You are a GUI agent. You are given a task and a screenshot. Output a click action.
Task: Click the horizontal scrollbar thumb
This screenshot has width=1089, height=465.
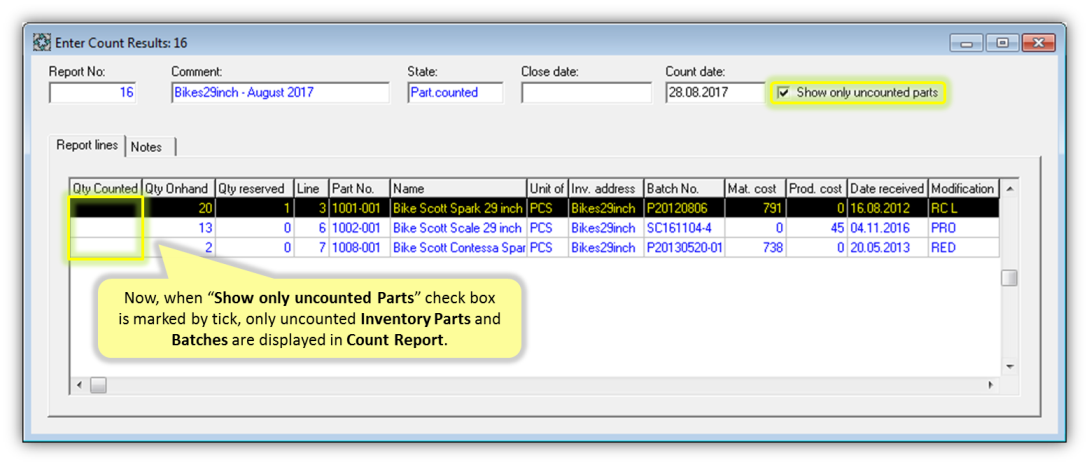click(x=98, y=384)
